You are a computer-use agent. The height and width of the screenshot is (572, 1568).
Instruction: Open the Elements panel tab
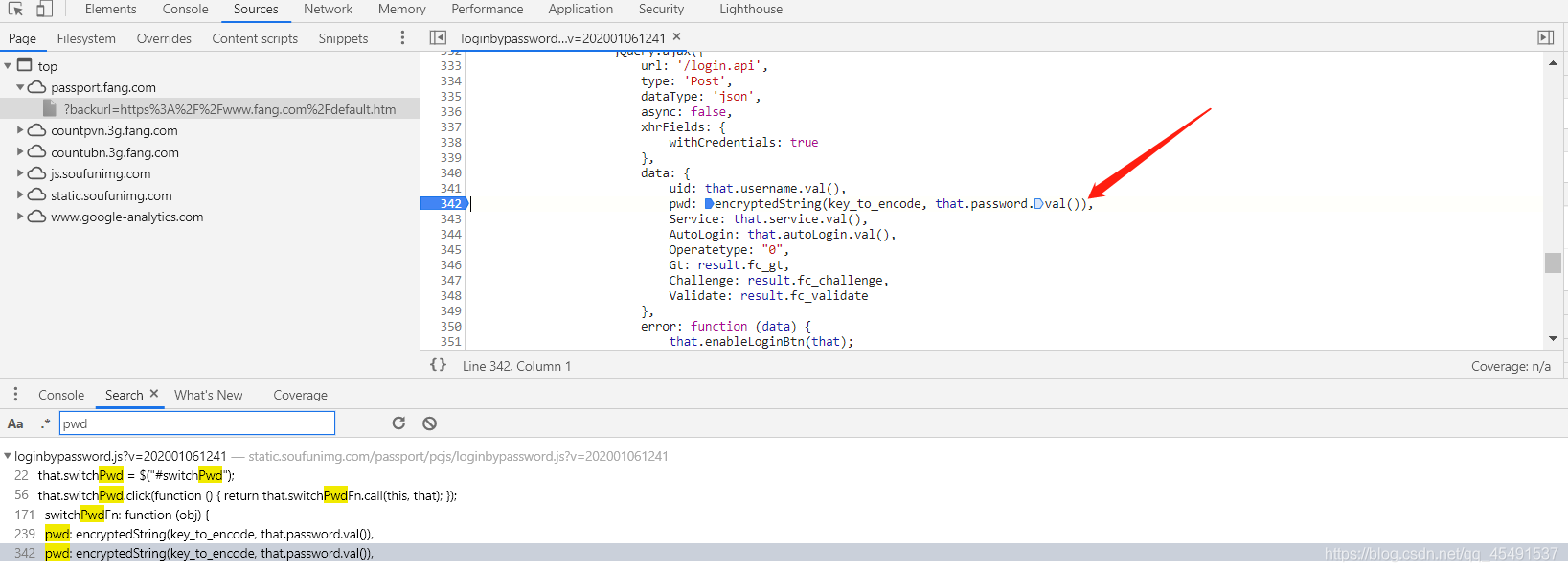point(110,9)
